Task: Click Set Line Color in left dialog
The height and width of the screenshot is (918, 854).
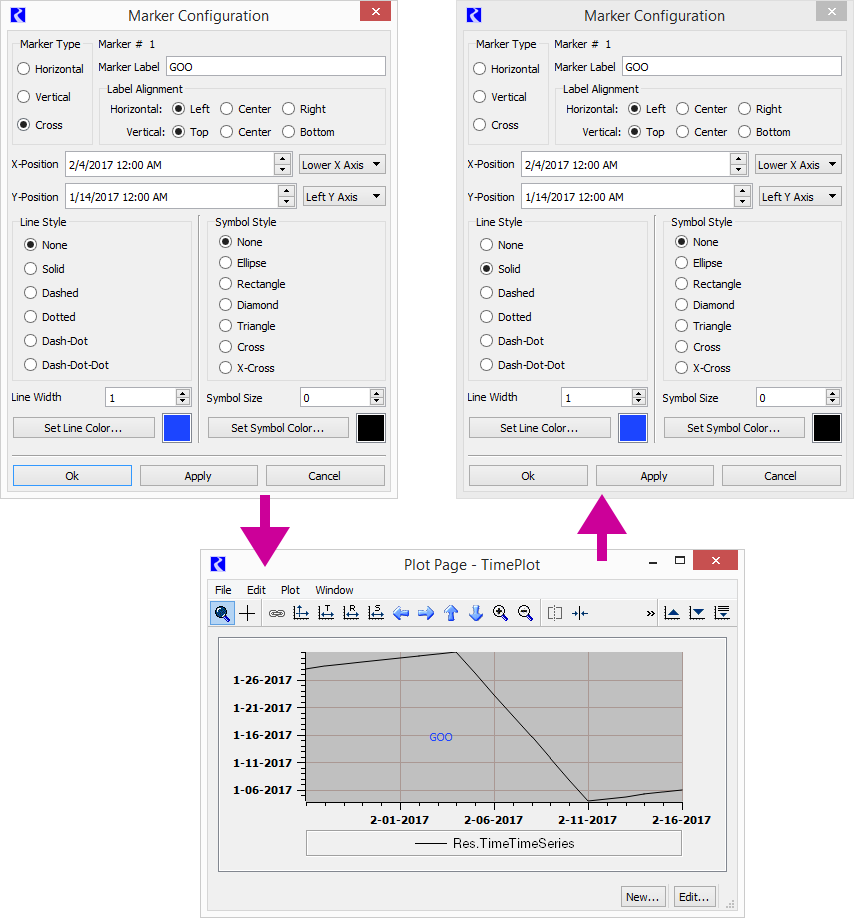Action: [84, 428]
